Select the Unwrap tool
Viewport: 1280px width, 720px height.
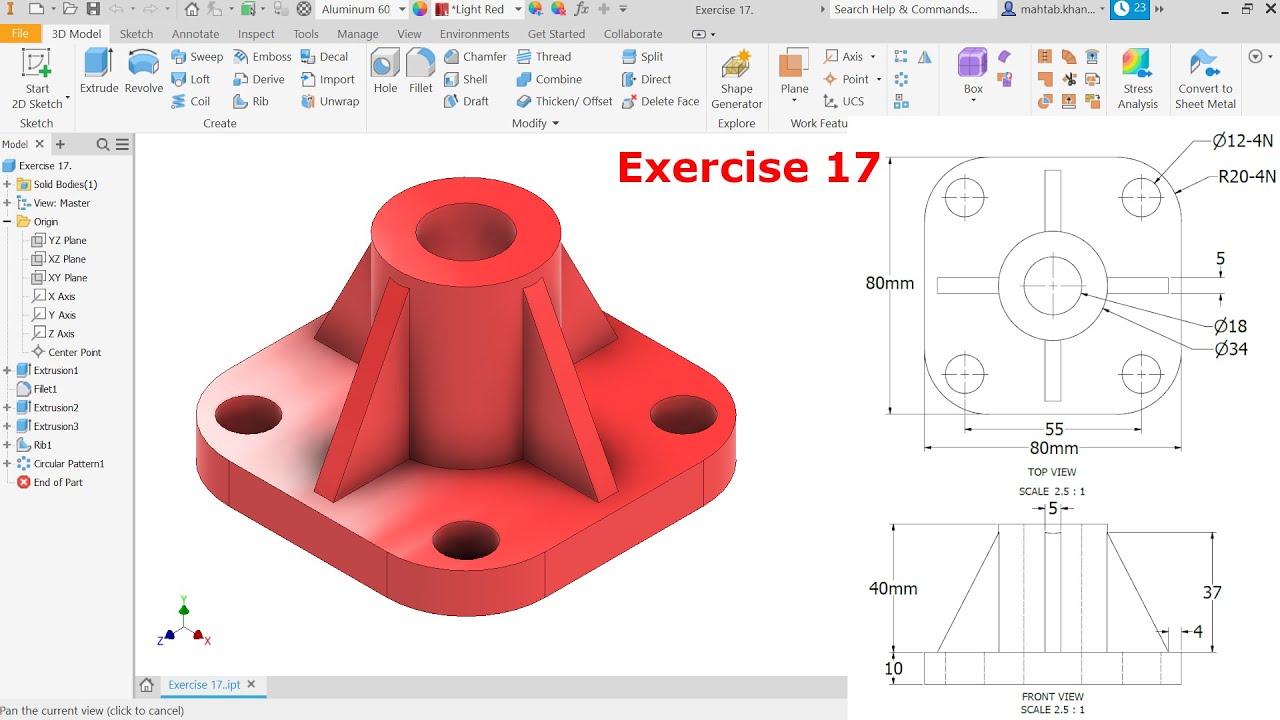(330, 101)
